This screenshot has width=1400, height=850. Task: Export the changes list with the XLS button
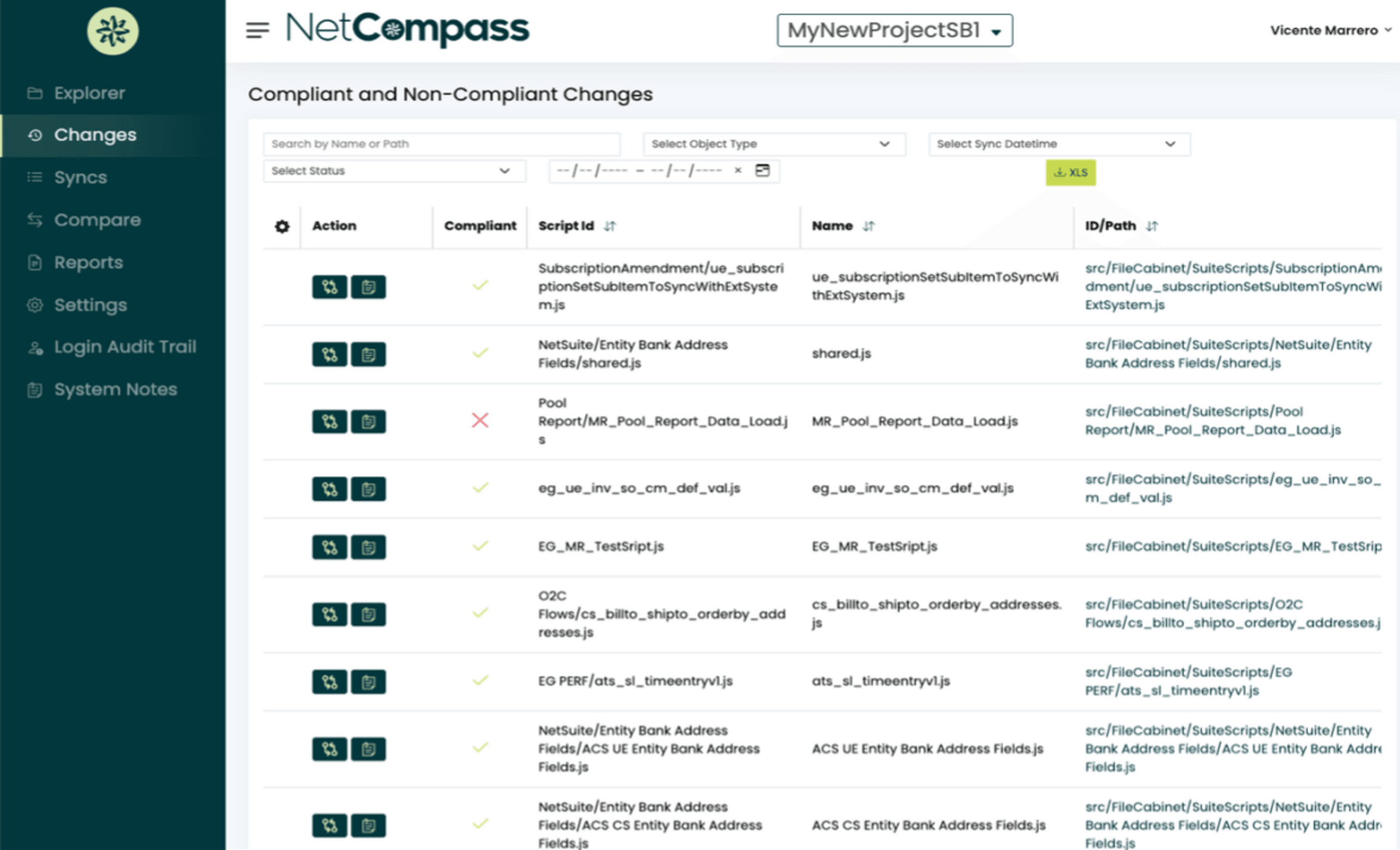[1070, 172]
